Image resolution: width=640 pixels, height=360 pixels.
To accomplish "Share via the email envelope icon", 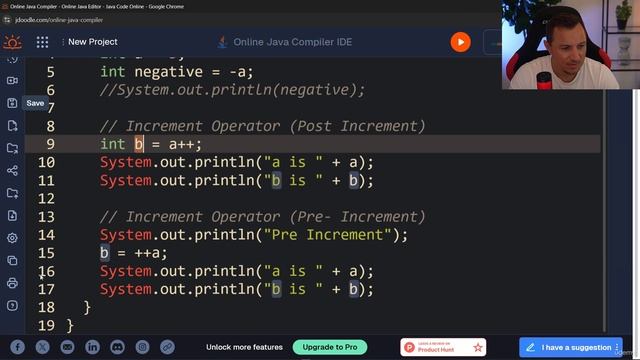I will click(x=67, y=347).
